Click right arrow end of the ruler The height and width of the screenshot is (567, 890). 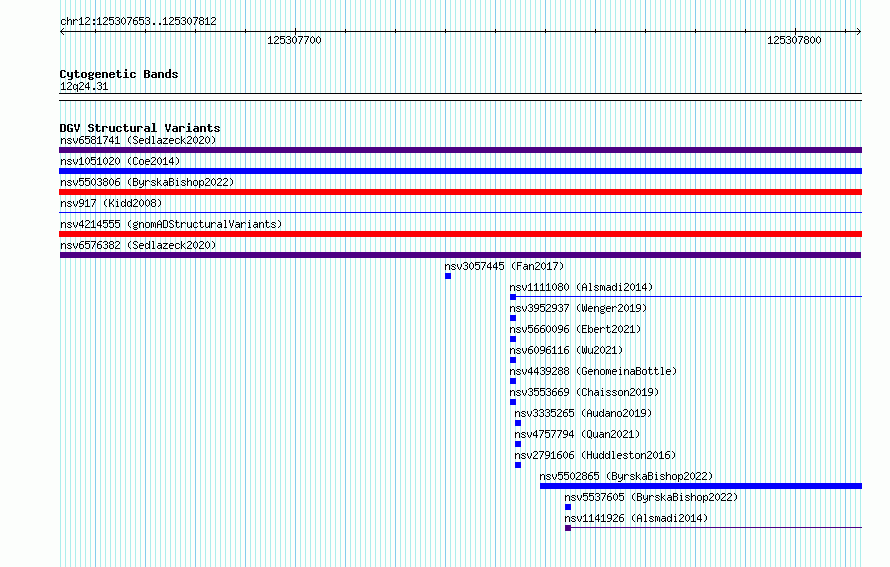[x=858, y=31]
